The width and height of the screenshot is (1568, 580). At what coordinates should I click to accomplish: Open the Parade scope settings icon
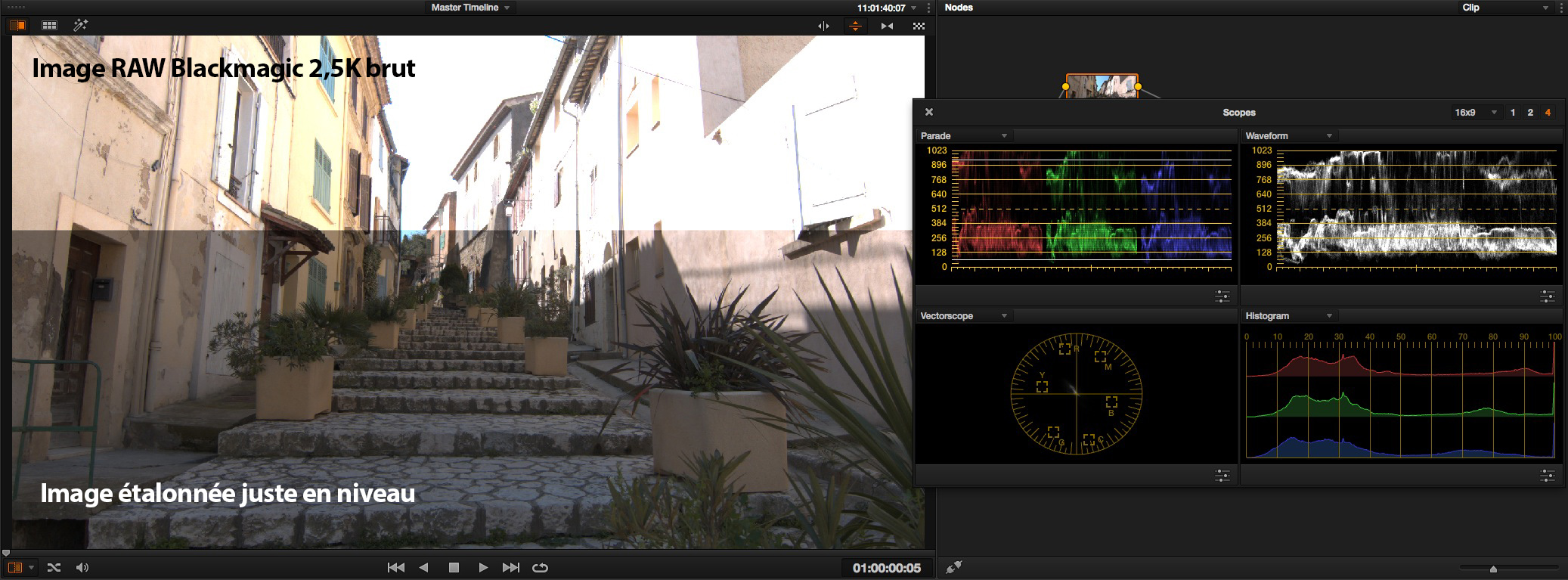[x=1222, y=296]
